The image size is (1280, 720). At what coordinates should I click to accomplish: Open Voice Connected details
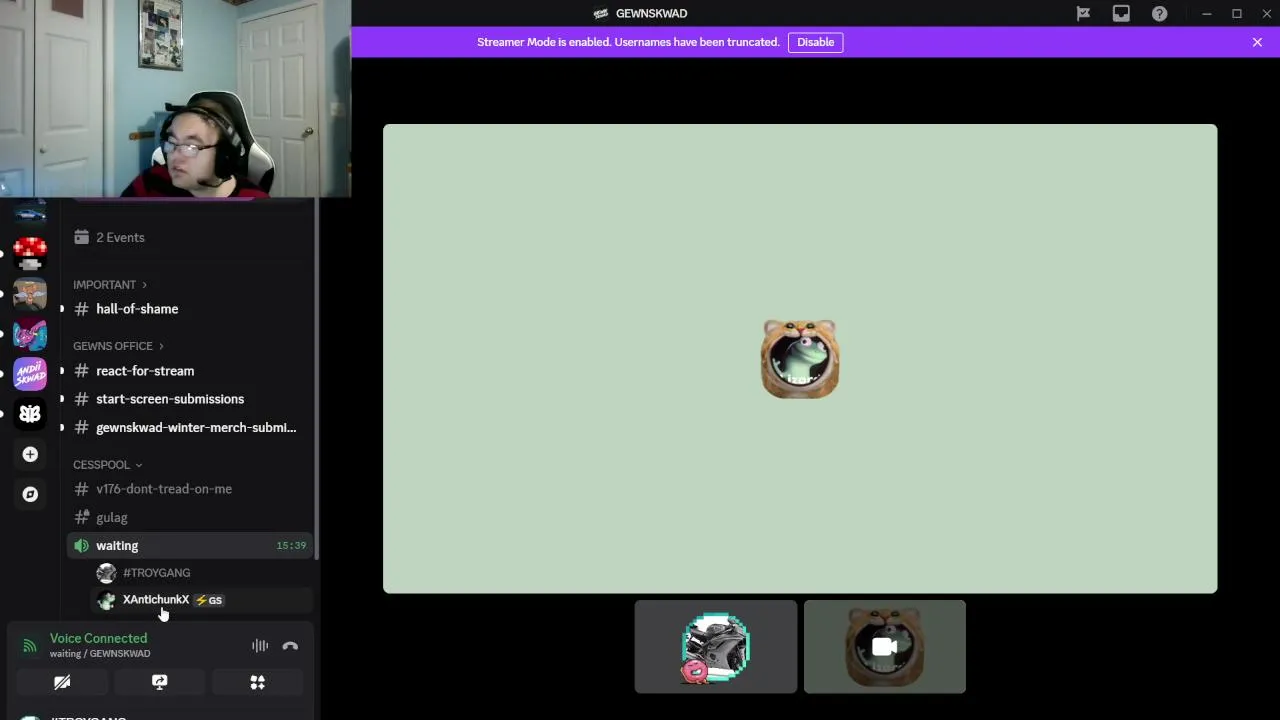98,638
